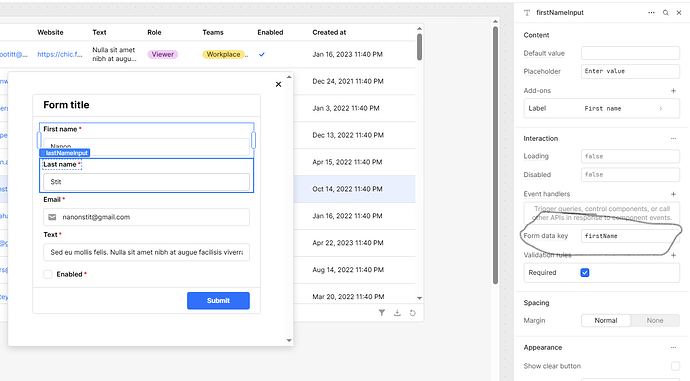Image resolution: width=690 pixels, height=381 pixels.
Task: Add a validation rule with plus icon
Action: (673, 255)
